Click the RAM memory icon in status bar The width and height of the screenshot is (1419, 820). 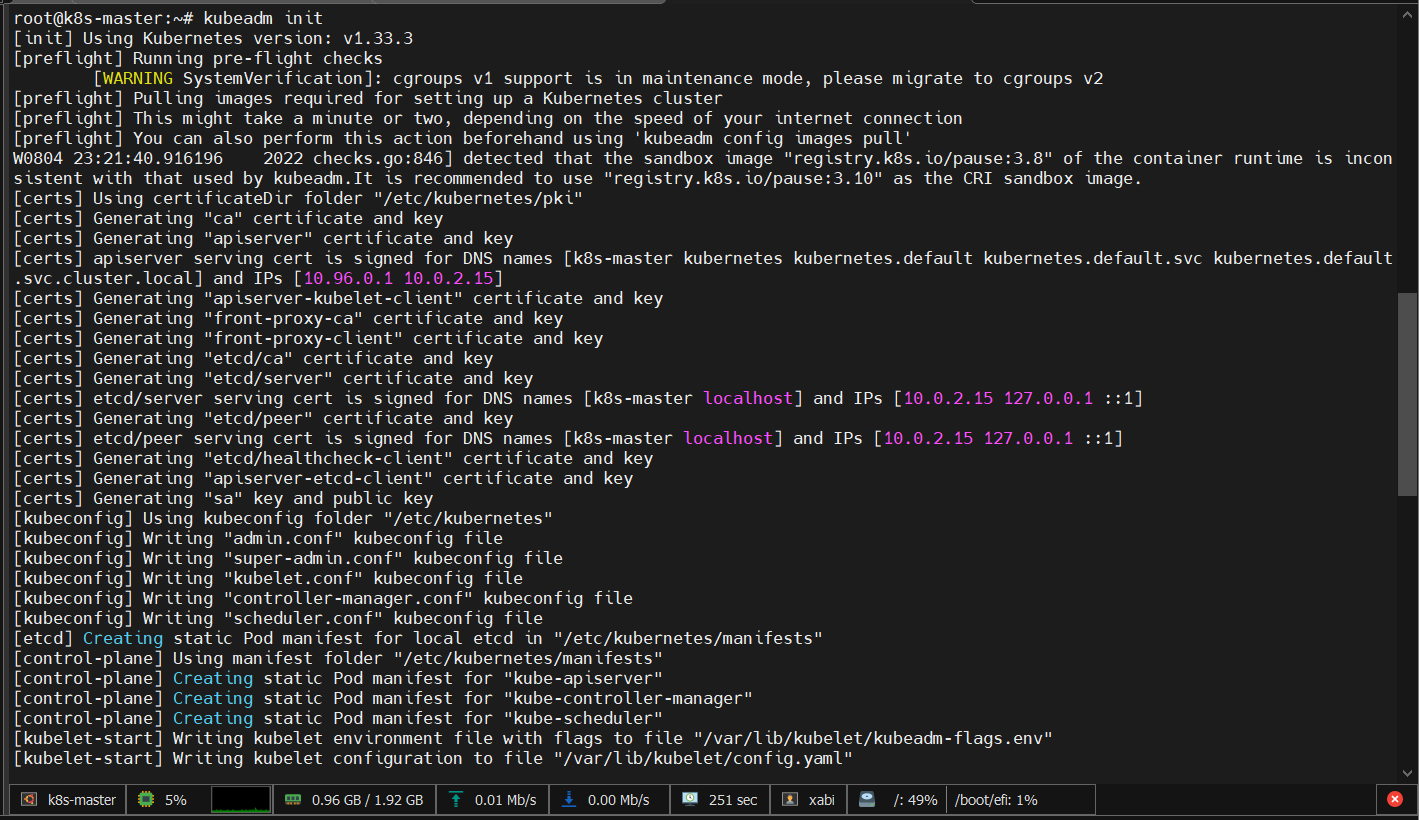pyautogui.click(x=294, y=800)
